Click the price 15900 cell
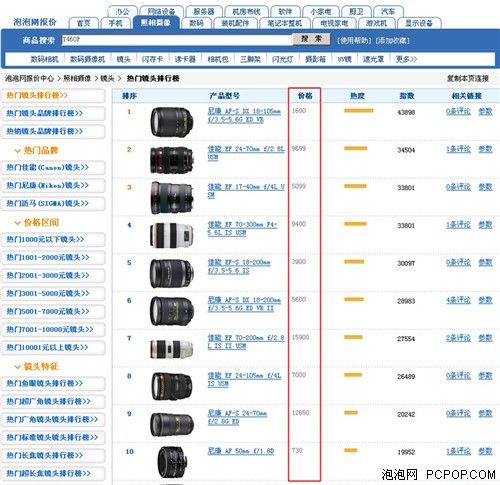The image size is (500, 485). click(x=300, y=337)
